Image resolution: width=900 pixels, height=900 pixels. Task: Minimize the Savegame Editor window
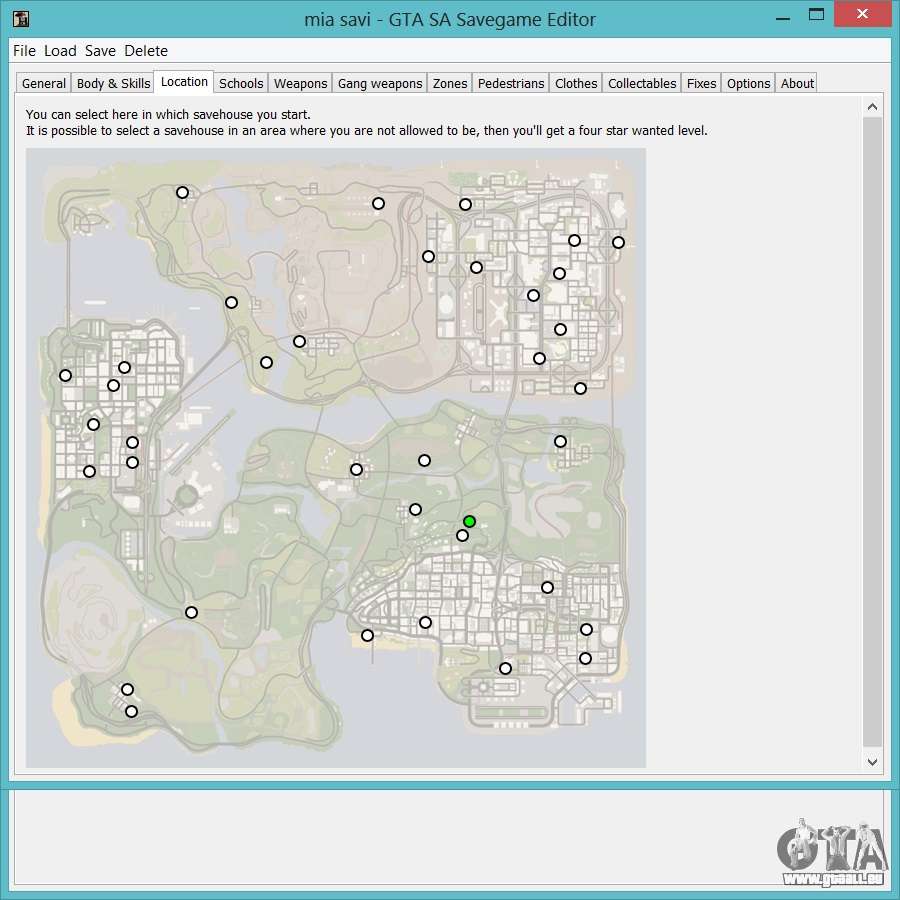[783, 18]
